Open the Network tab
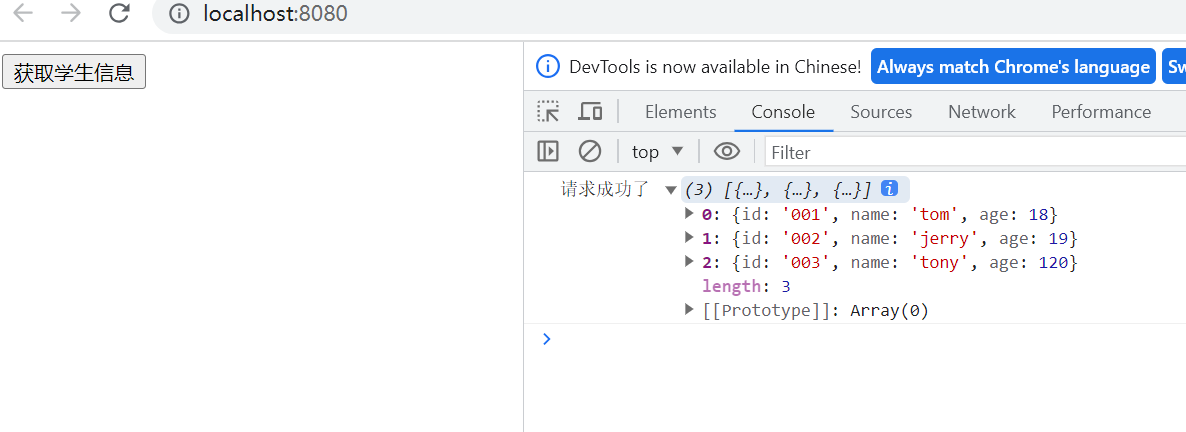1186x432 pixels. coord(981,112)
